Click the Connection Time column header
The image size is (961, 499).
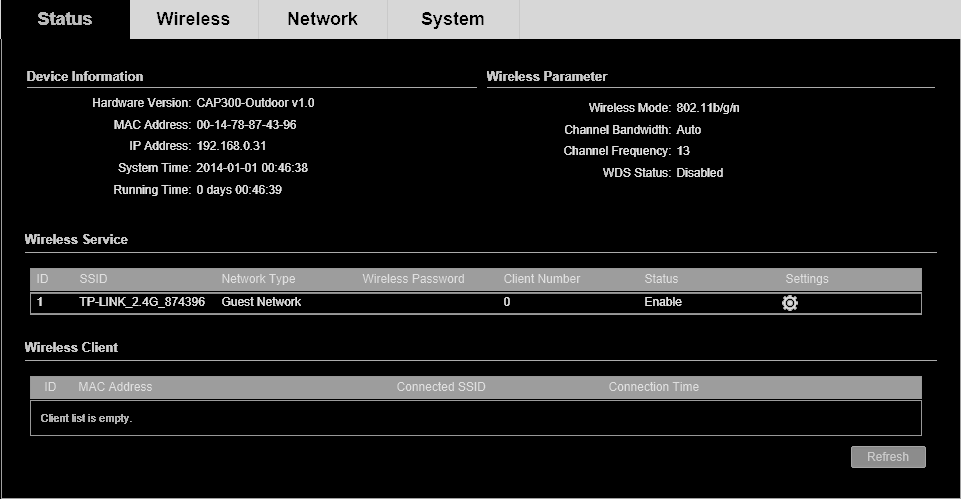pos(654,387)
